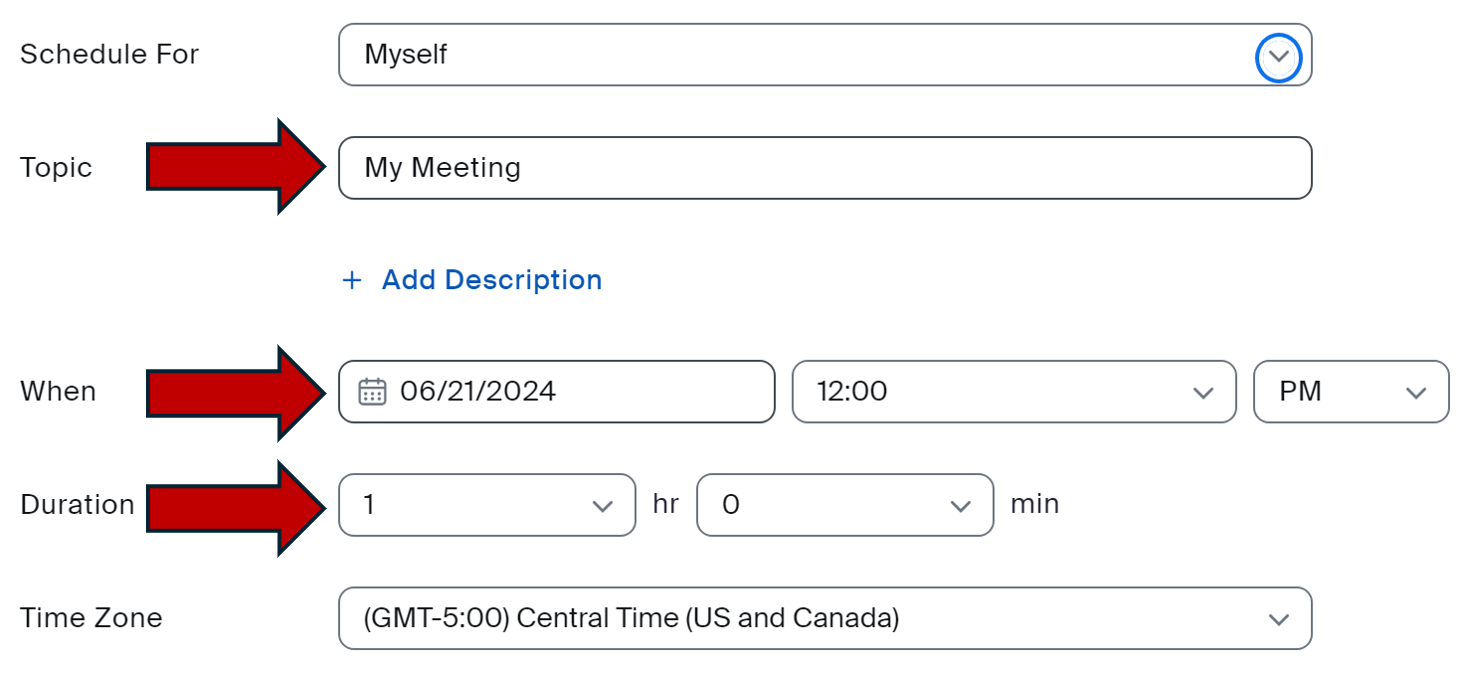Click the Duration label
This screenshot has width=1467, height=682.
coord(77,505)
